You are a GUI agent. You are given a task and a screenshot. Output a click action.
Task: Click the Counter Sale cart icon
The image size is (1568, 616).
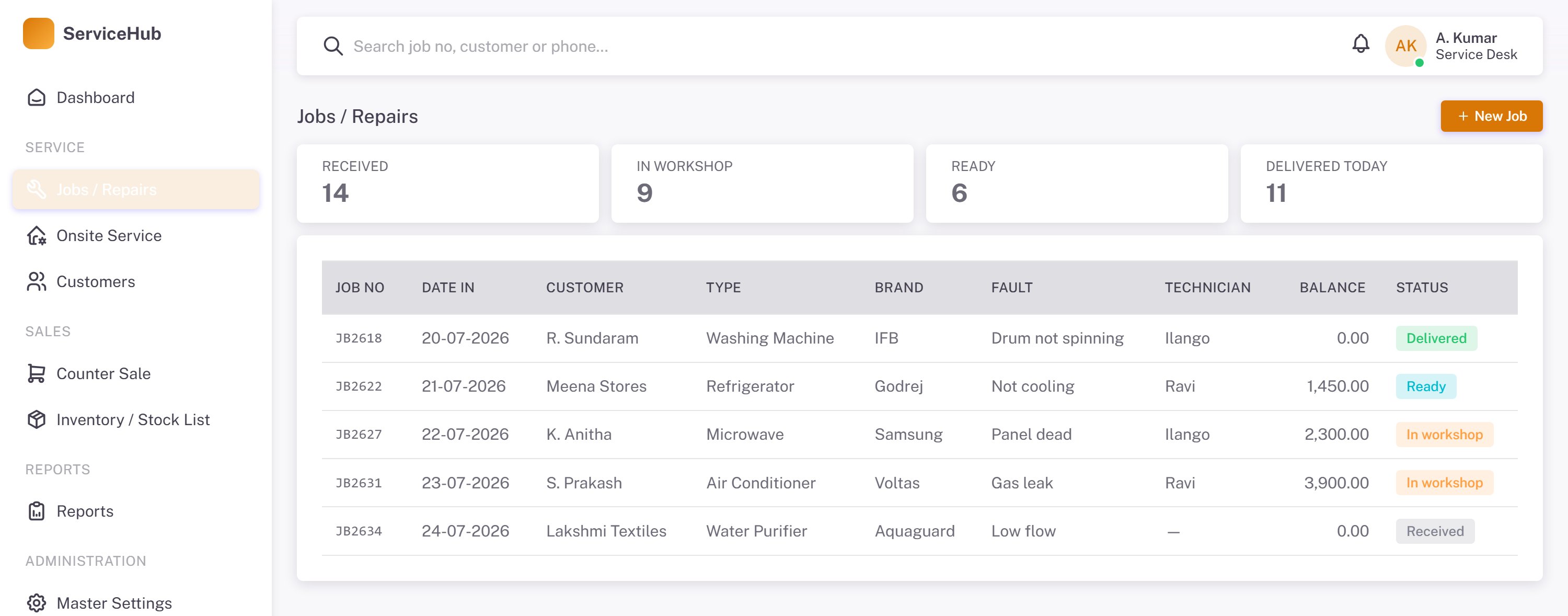pyautogui.click(x=37, y=374)
